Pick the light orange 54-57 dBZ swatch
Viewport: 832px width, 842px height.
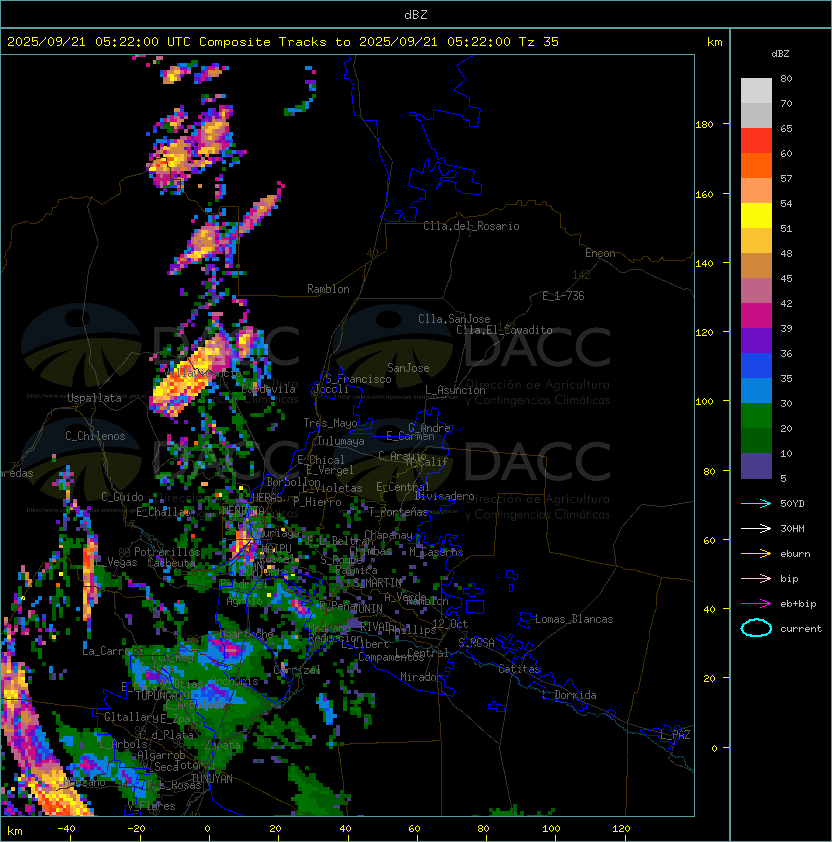coord(756,191)
